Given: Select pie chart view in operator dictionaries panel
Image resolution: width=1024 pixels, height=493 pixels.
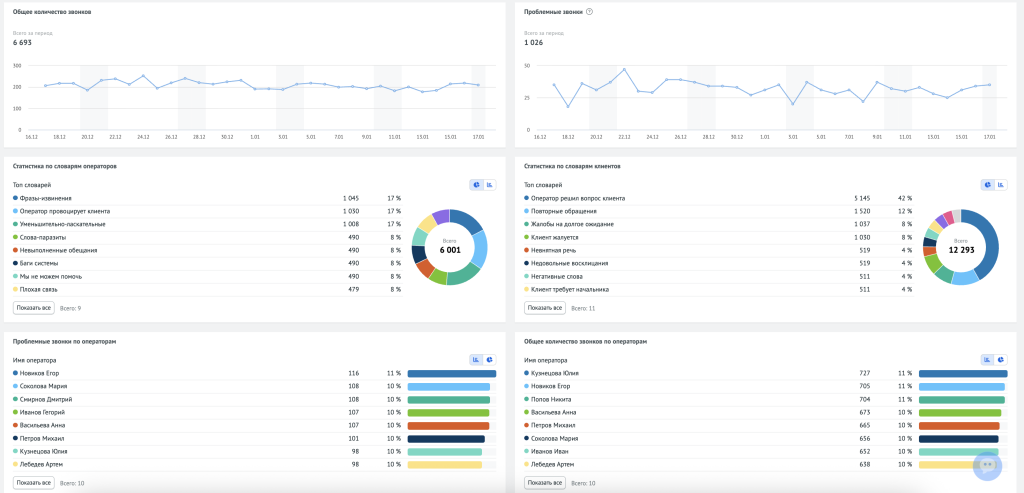Looking at the screenshot, I should 476,184.
